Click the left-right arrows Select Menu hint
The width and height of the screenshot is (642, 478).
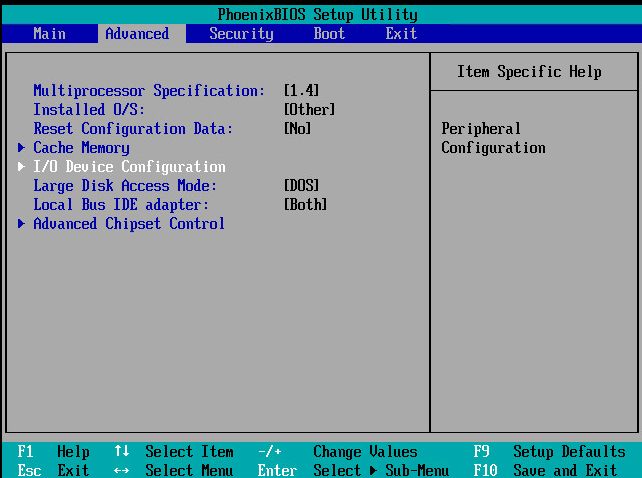click(x=174, y=470)
